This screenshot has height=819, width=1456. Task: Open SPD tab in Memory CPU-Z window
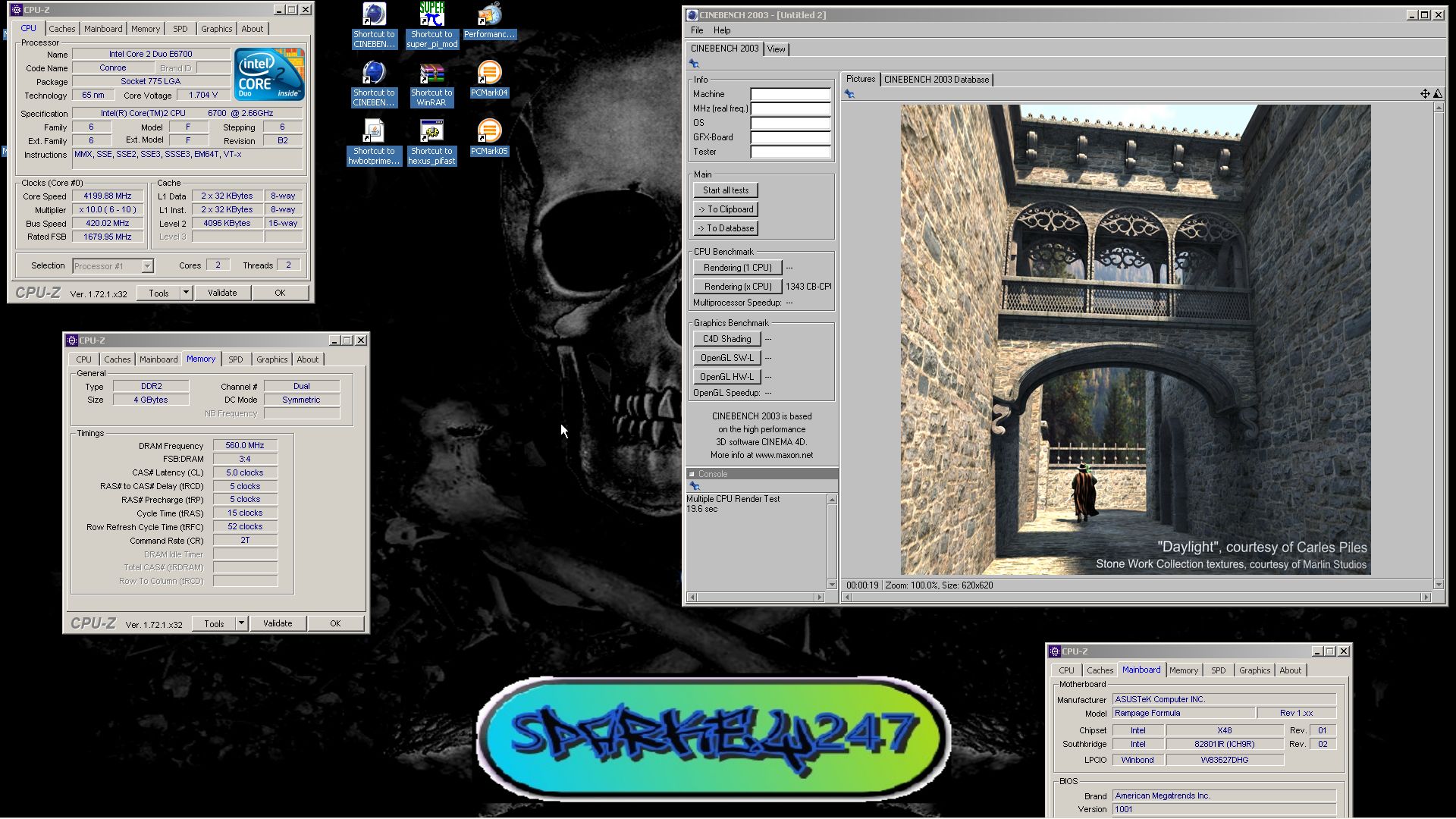tap(236, 359)
